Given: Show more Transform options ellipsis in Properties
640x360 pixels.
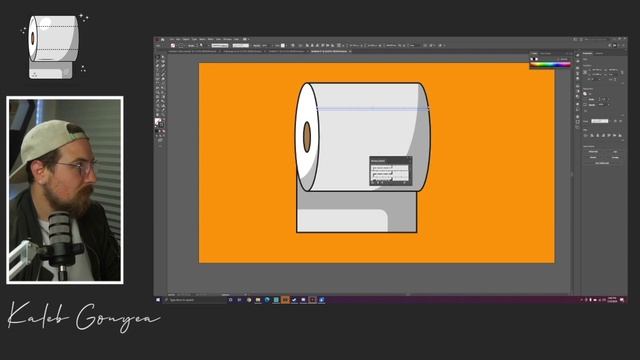Looking at the screenshot, I should point(622,82).
